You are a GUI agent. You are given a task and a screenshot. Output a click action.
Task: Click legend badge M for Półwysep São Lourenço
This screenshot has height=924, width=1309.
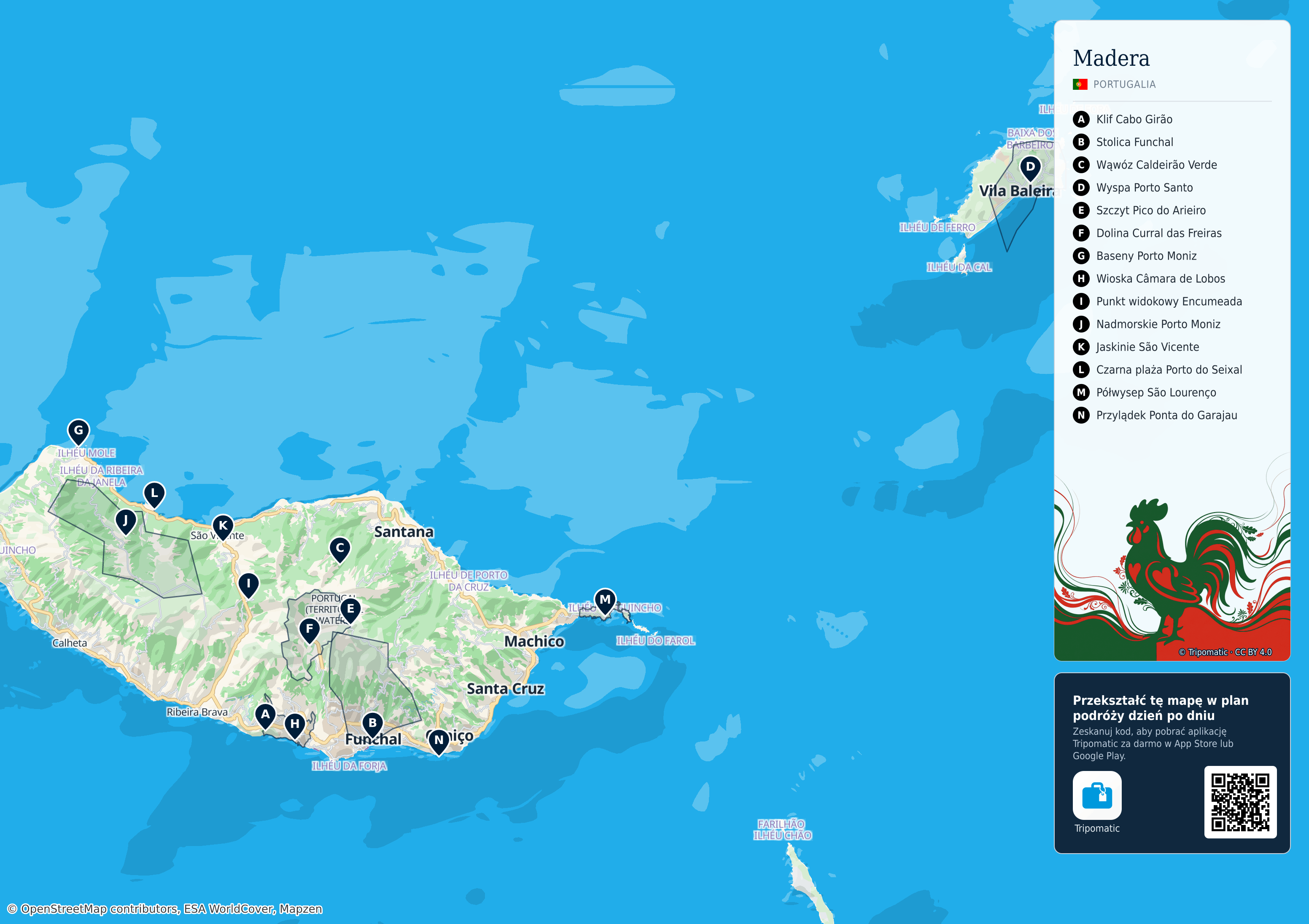pyautogui.click(x=1081, y=392)
